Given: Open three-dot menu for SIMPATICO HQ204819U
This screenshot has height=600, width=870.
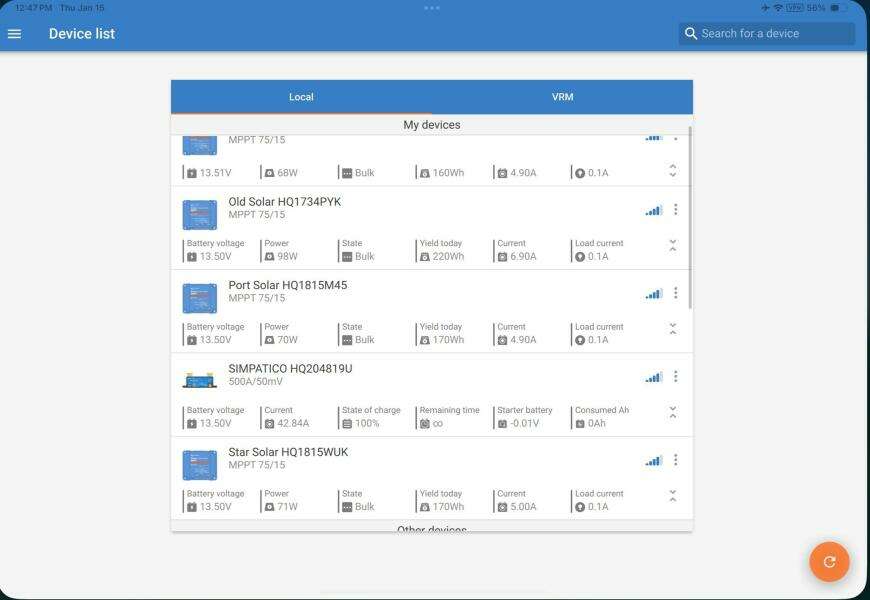Looking at the screenshot, I should [676, 377].
